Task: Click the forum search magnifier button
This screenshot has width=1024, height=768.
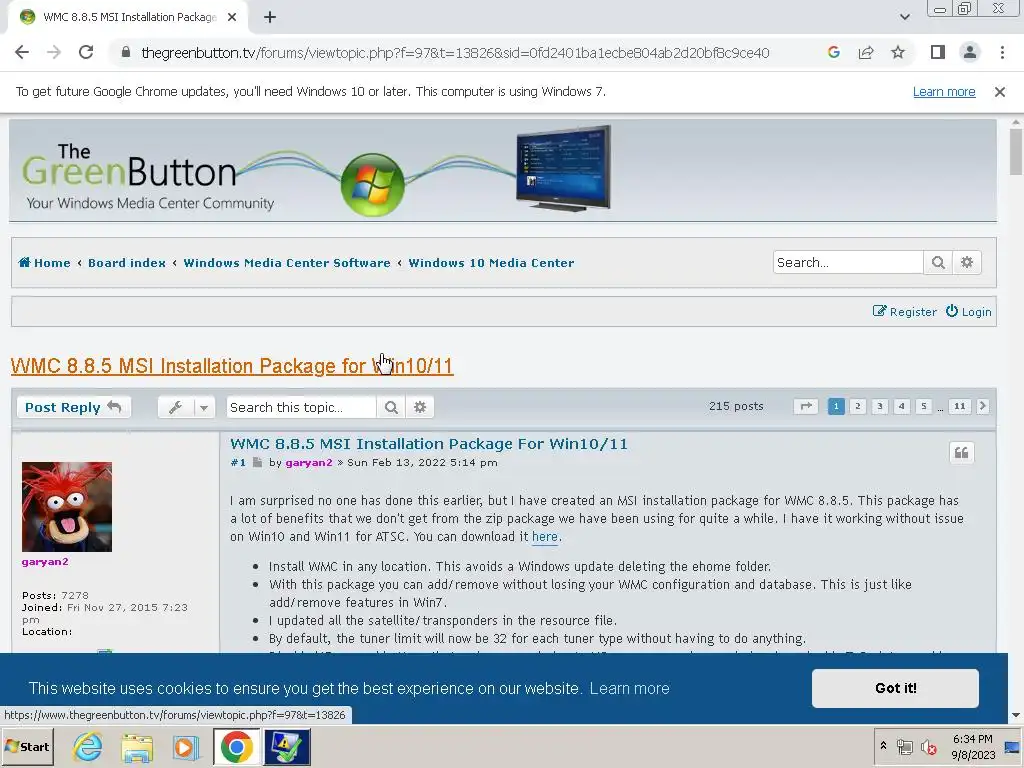Action: pyautogui.click(x=938, y=263)
